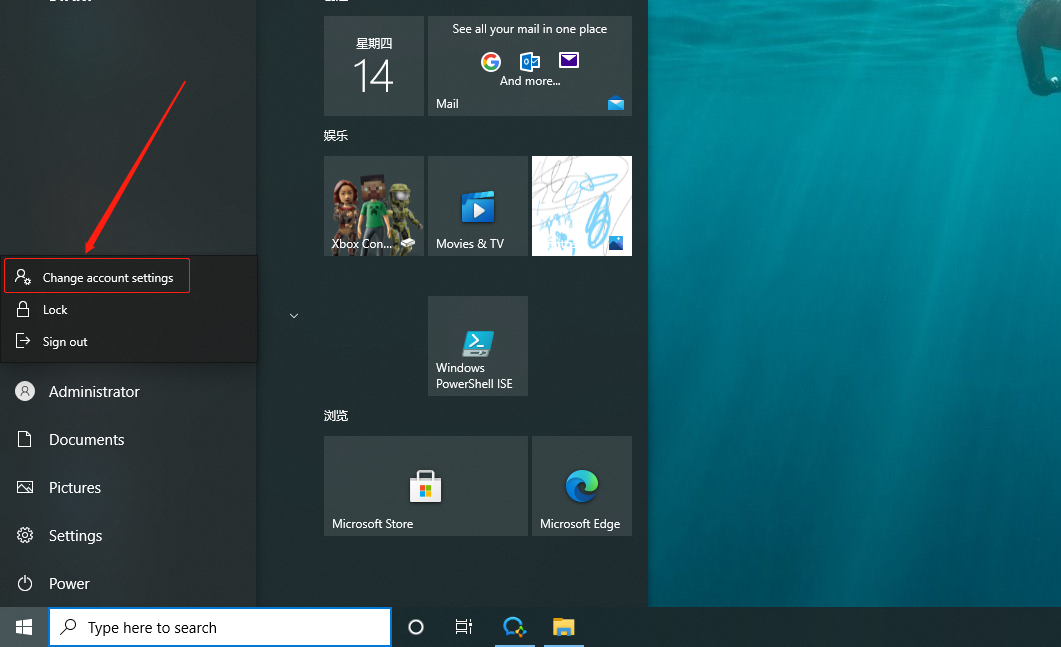The width and height of the screenshot is (1061, 647).
Task: Click the Outlook icon in Mail tile
Action: pyautogui.click(x=530, y=62)
